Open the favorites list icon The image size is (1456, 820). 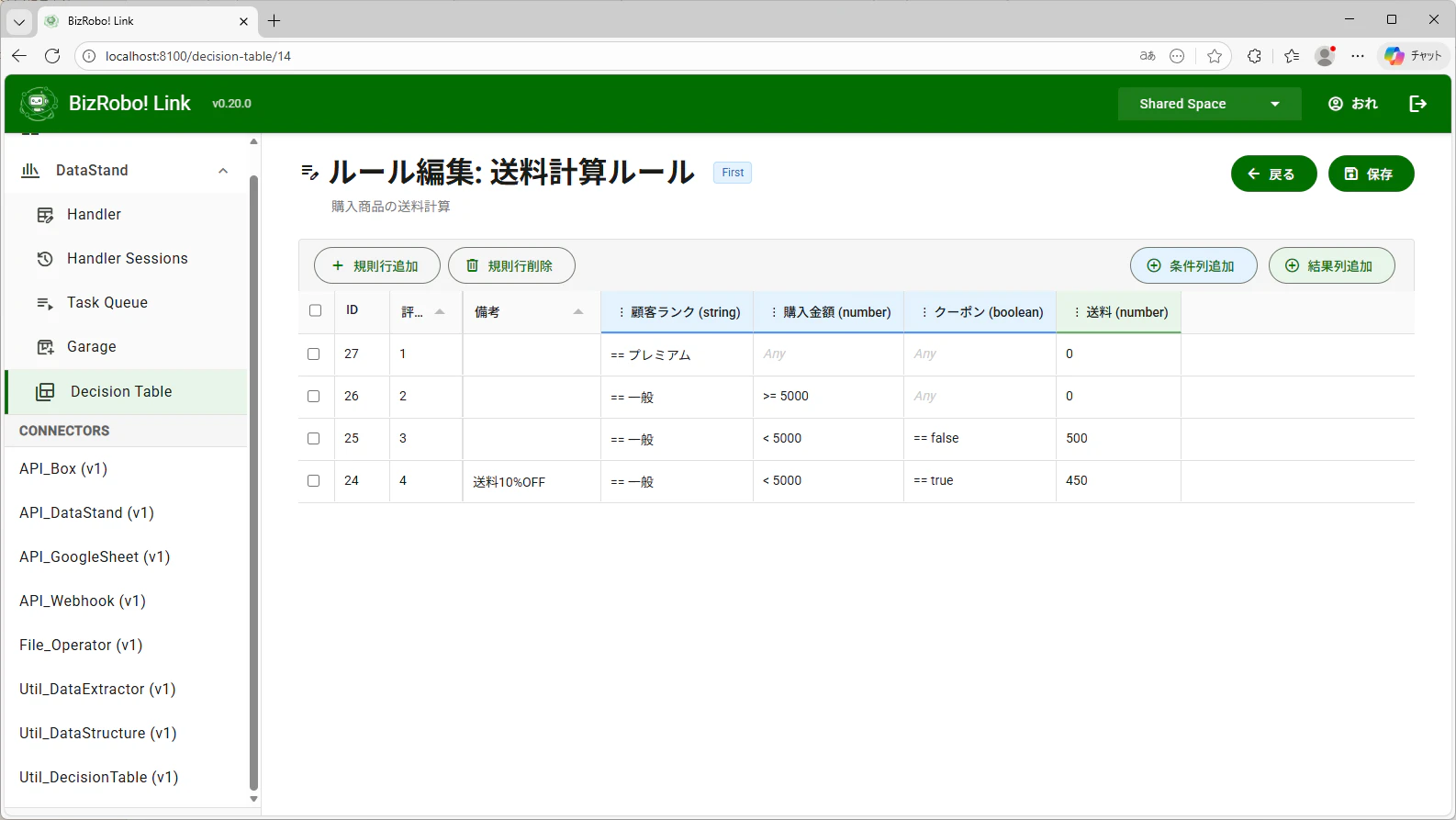pyautogui.click(x=1292, y=56)
